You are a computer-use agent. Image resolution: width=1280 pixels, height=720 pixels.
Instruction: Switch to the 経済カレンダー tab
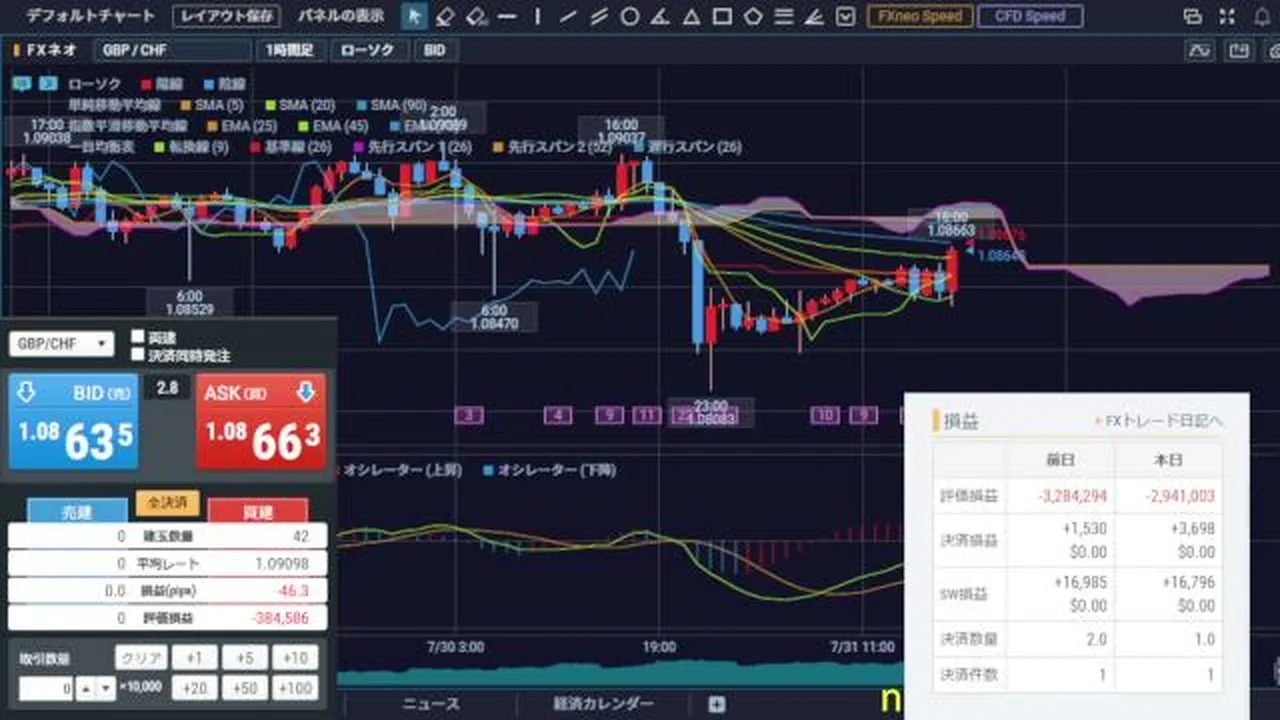pos(603,704)
